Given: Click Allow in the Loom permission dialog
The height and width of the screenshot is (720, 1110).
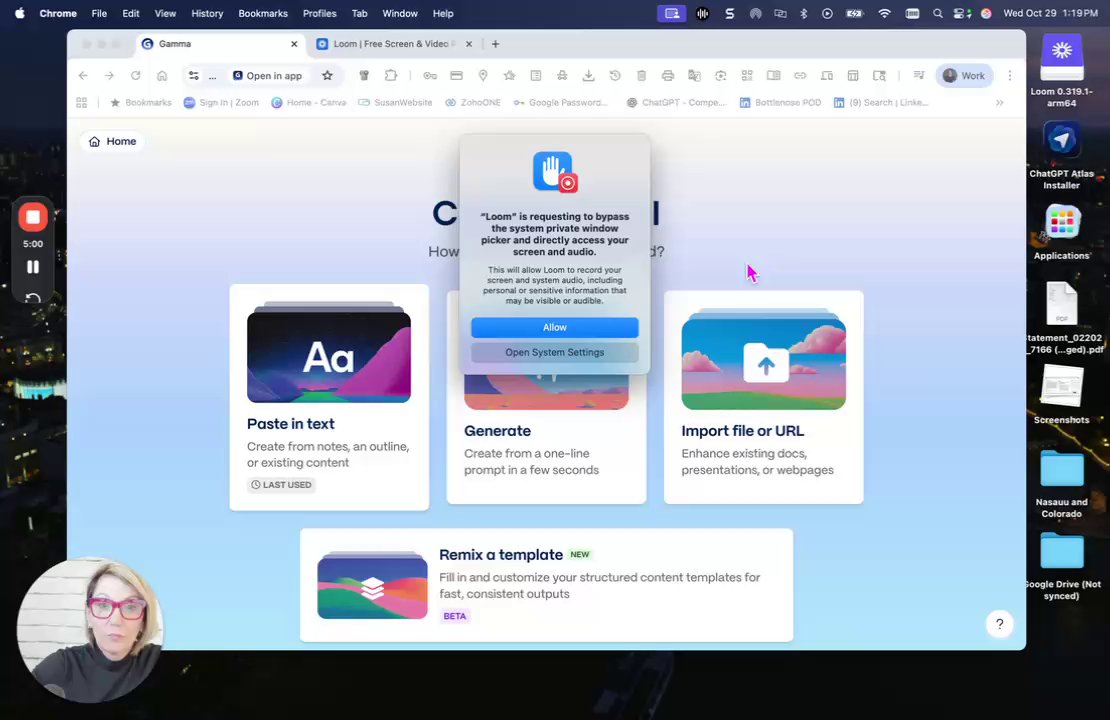Looking at the screenshot, I should 554,327.
